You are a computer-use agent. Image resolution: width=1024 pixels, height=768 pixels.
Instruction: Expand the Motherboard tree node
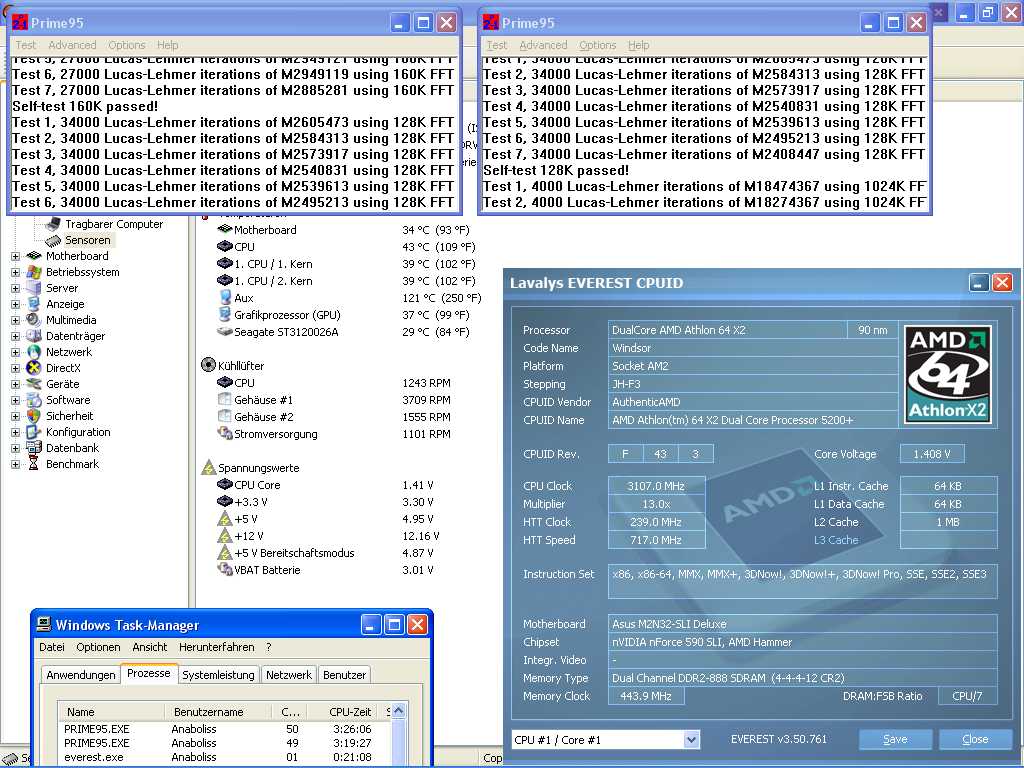click(x=15, y=256)
